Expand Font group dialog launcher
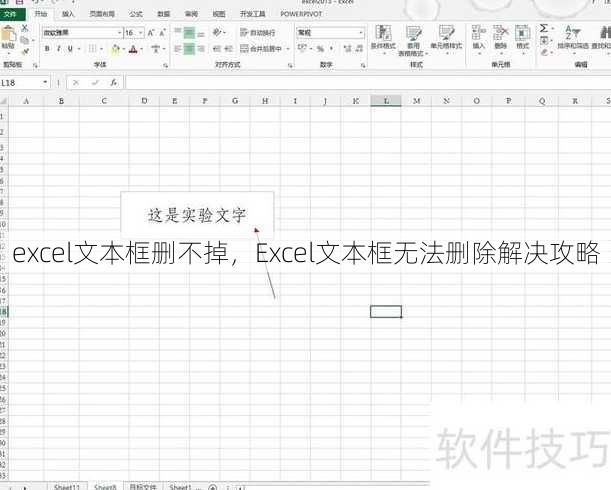Screen dimensions: 611x490 [x=166, y=65]
